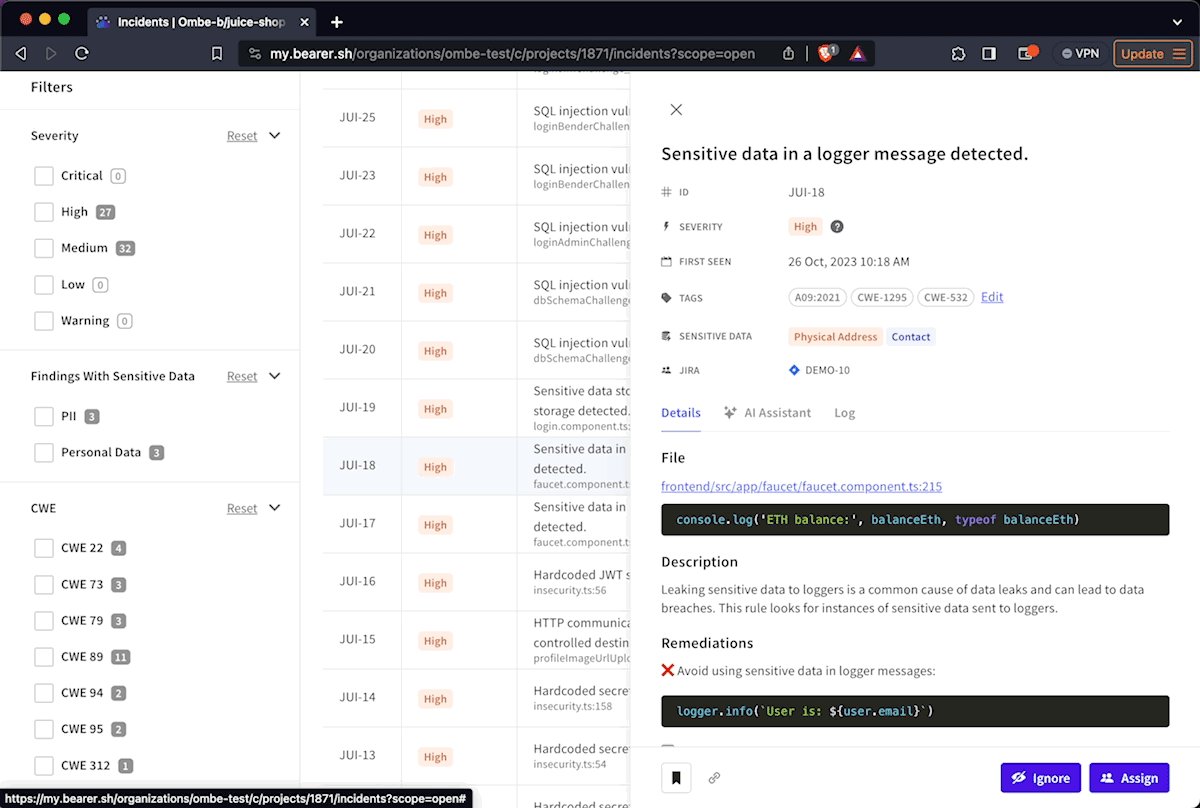Switch to the AI Assistant tab
1200x808 pixels.
point(768,413)
